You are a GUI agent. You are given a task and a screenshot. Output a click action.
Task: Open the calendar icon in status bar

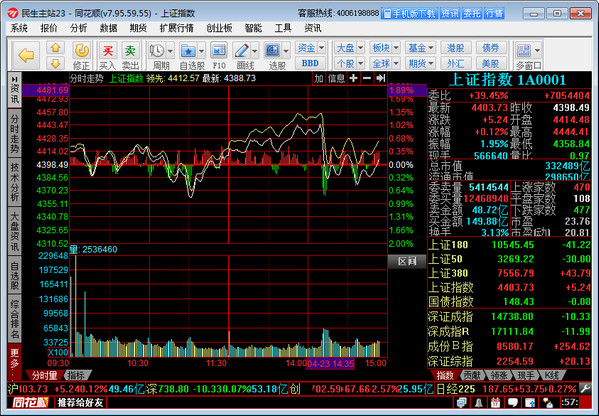tap(495, 402)
